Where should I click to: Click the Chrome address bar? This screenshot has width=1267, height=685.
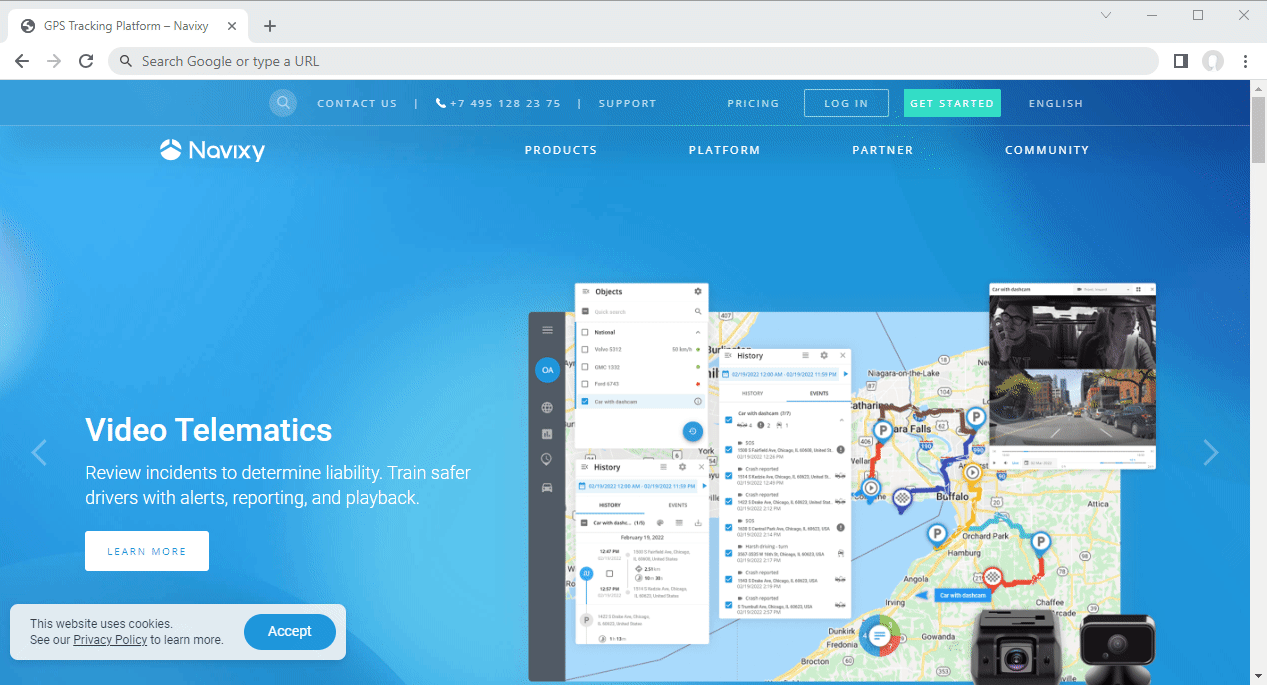634,61
